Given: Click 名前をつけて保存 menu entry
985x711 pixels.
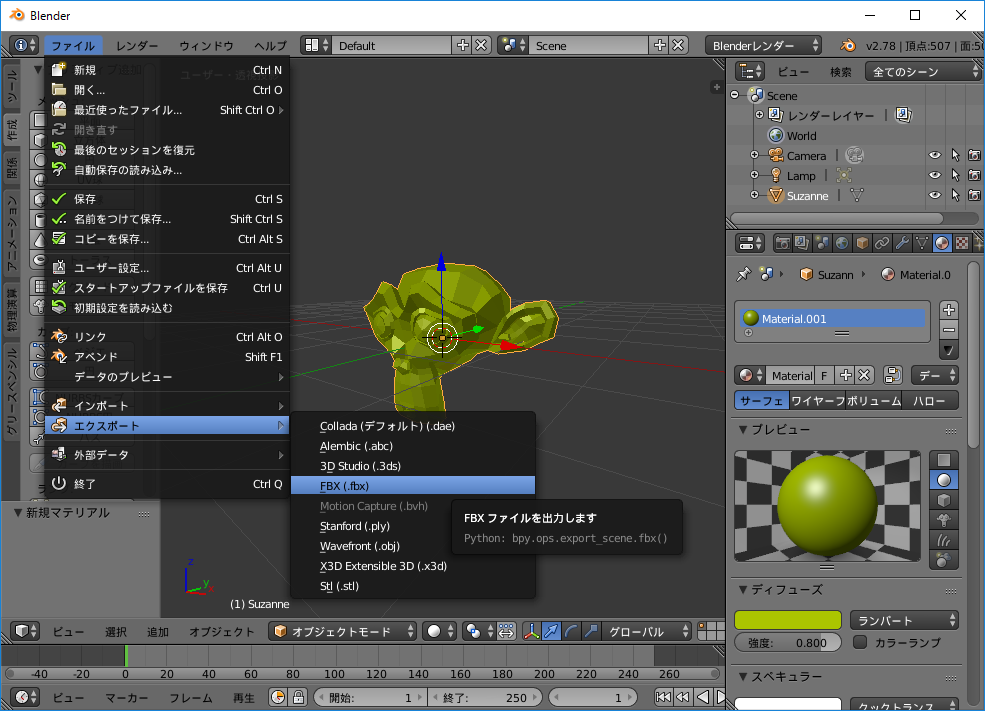Looking at the screenshot, I should click(167, 219).
